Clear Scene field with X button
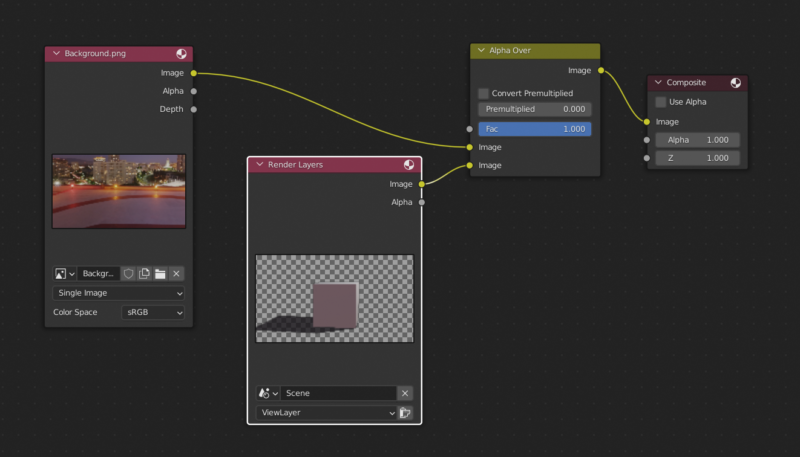Viewport: 800px width, 457px height. coord(405,393)
